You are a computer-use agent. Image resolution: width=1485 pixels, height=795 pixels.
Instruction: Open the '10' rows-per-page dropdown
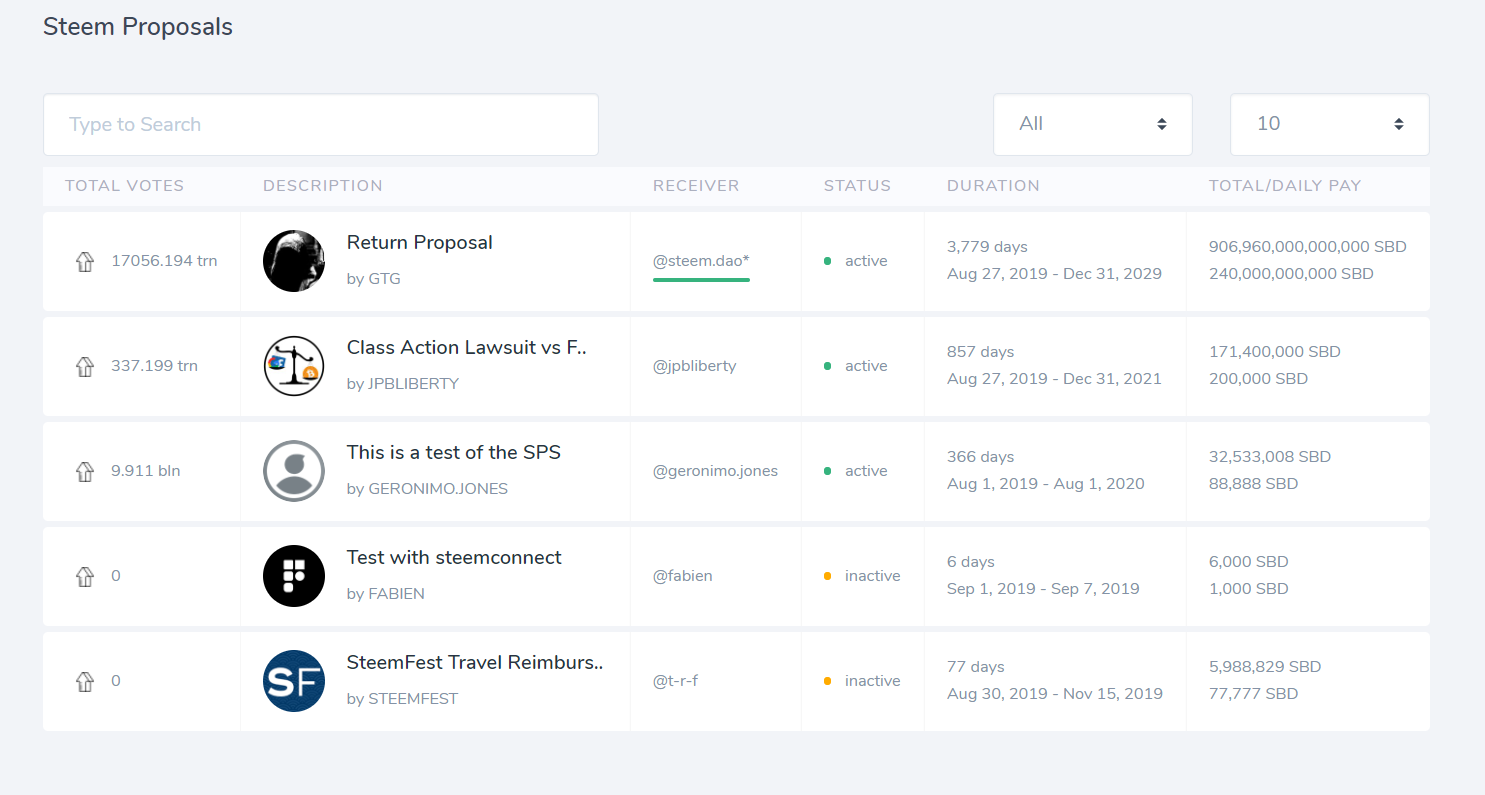pyautogui.click(x=1330, y=125)
